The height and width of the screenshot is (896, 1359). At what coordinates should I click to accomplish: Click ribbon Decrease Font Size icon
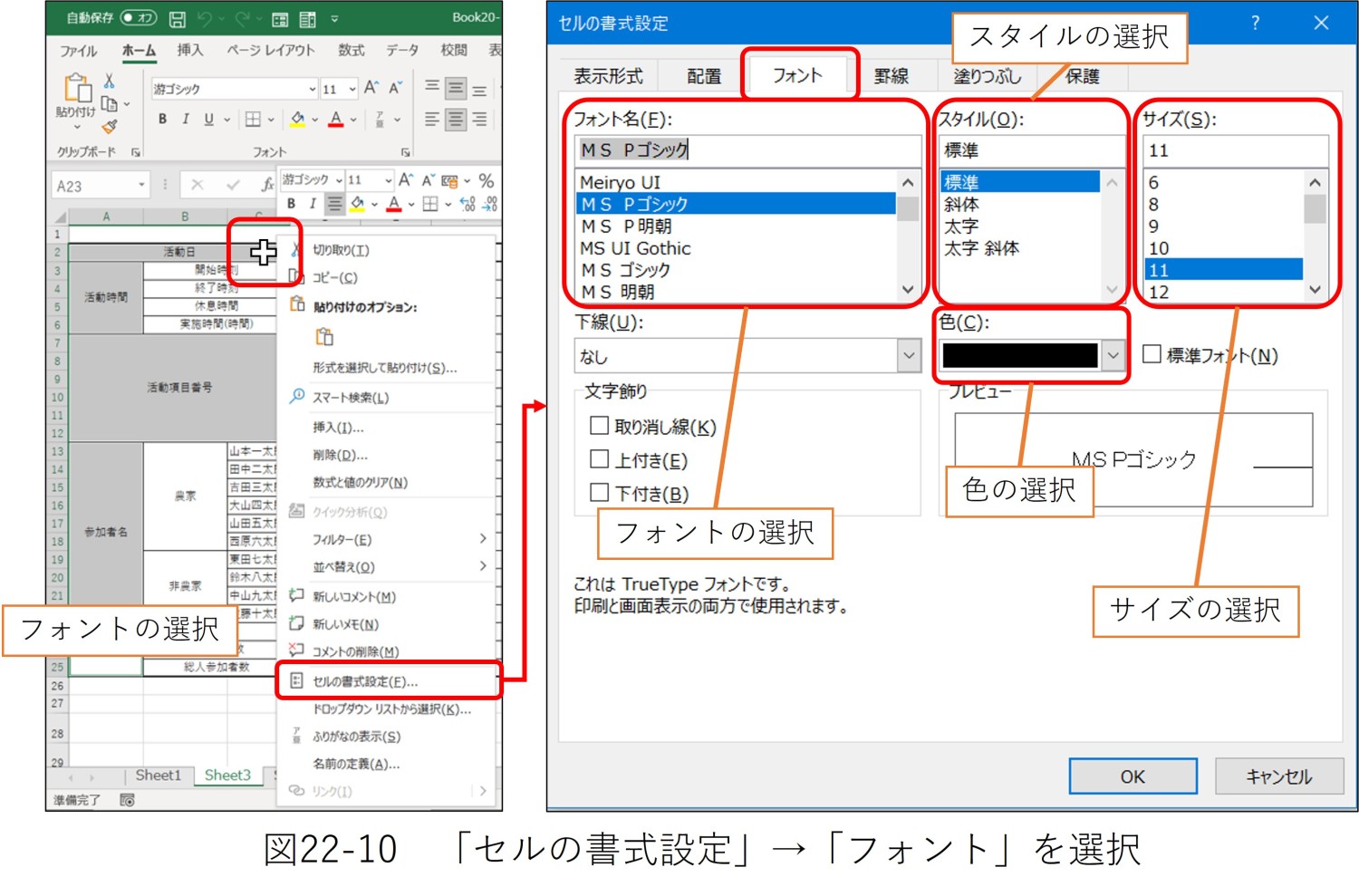[395, 88]
